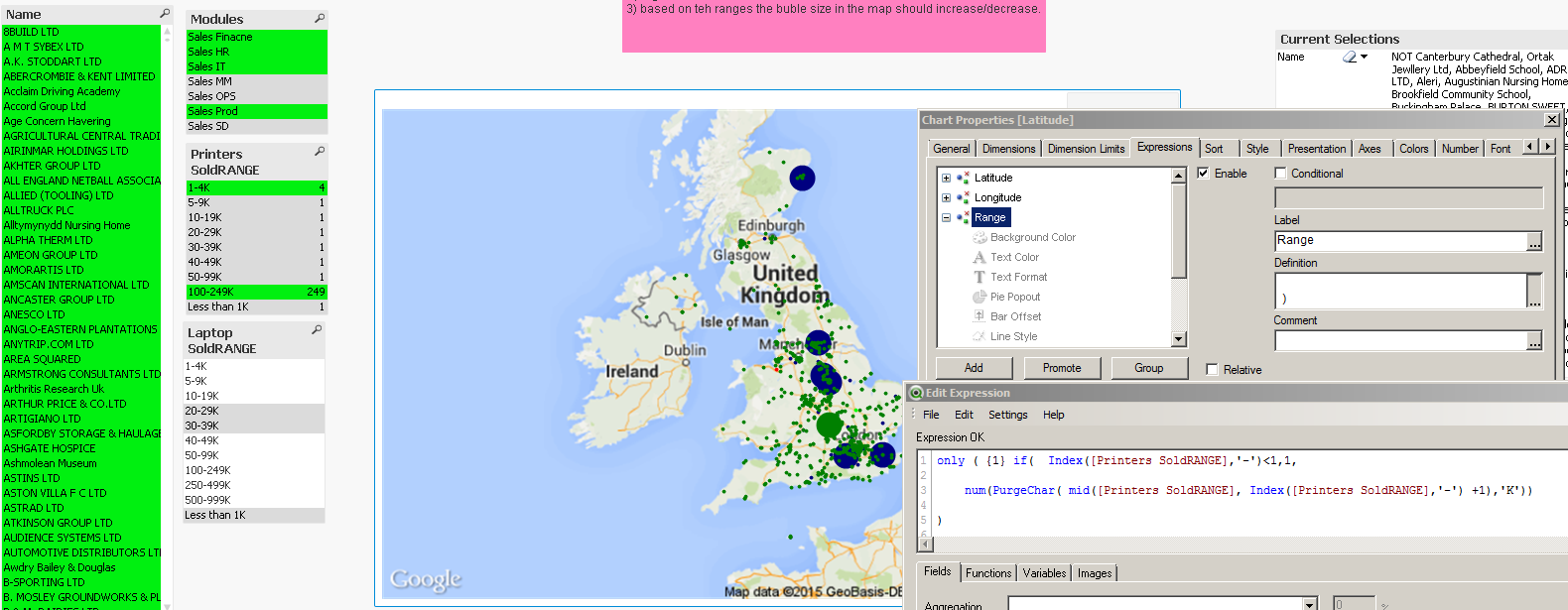Switch to the Dimensions tab
Screen dimensions: 1568x610
point(1008,149)
